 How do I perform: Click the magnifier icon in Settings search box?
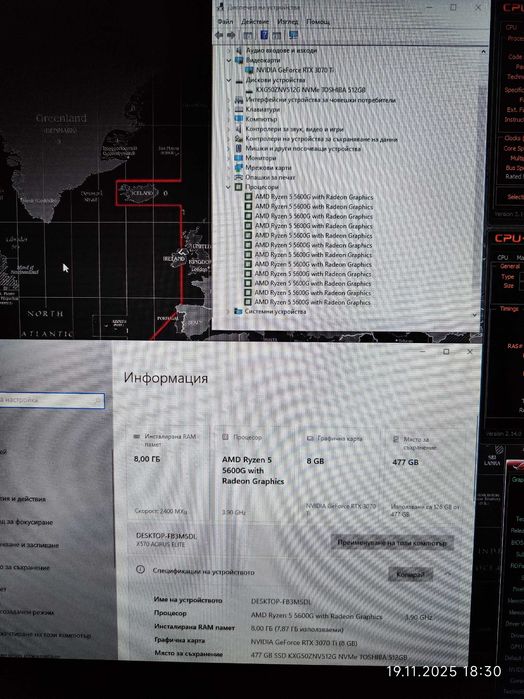pyautogui.click(x=98, y=401)
